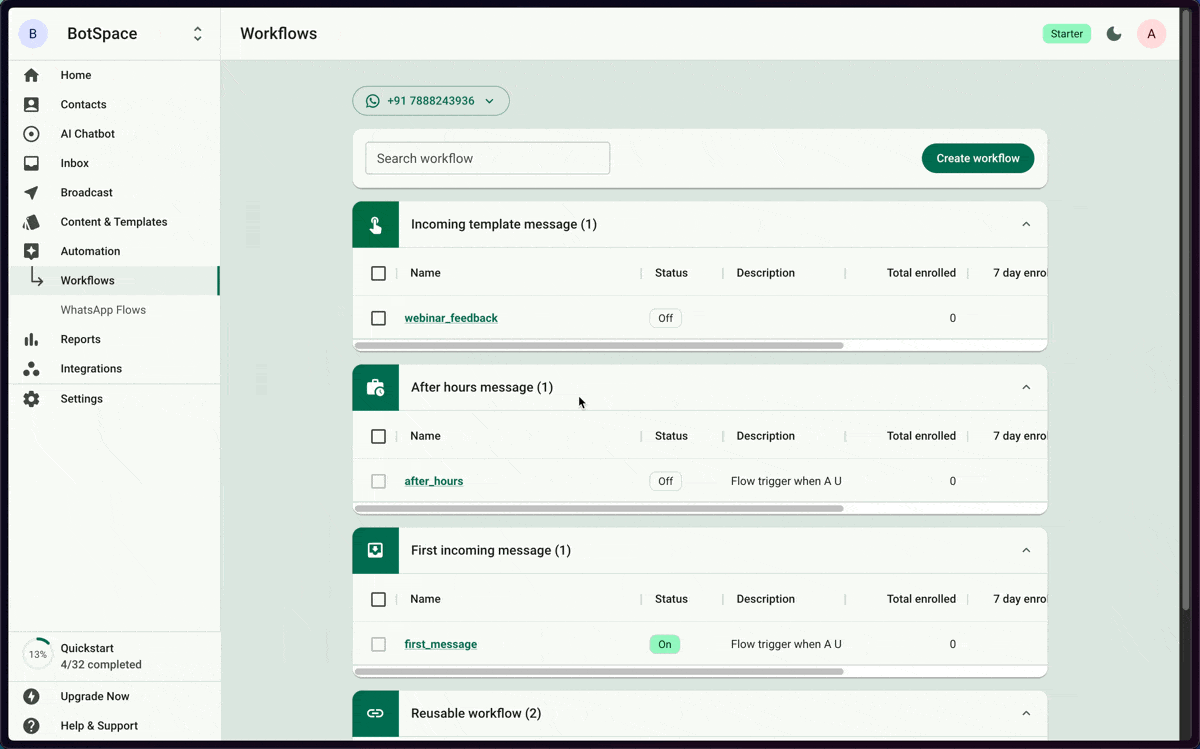Collapse the Incoming template message section
Image resolution: width=1200 pixels, height=749 pixels.
(1026, 225)
